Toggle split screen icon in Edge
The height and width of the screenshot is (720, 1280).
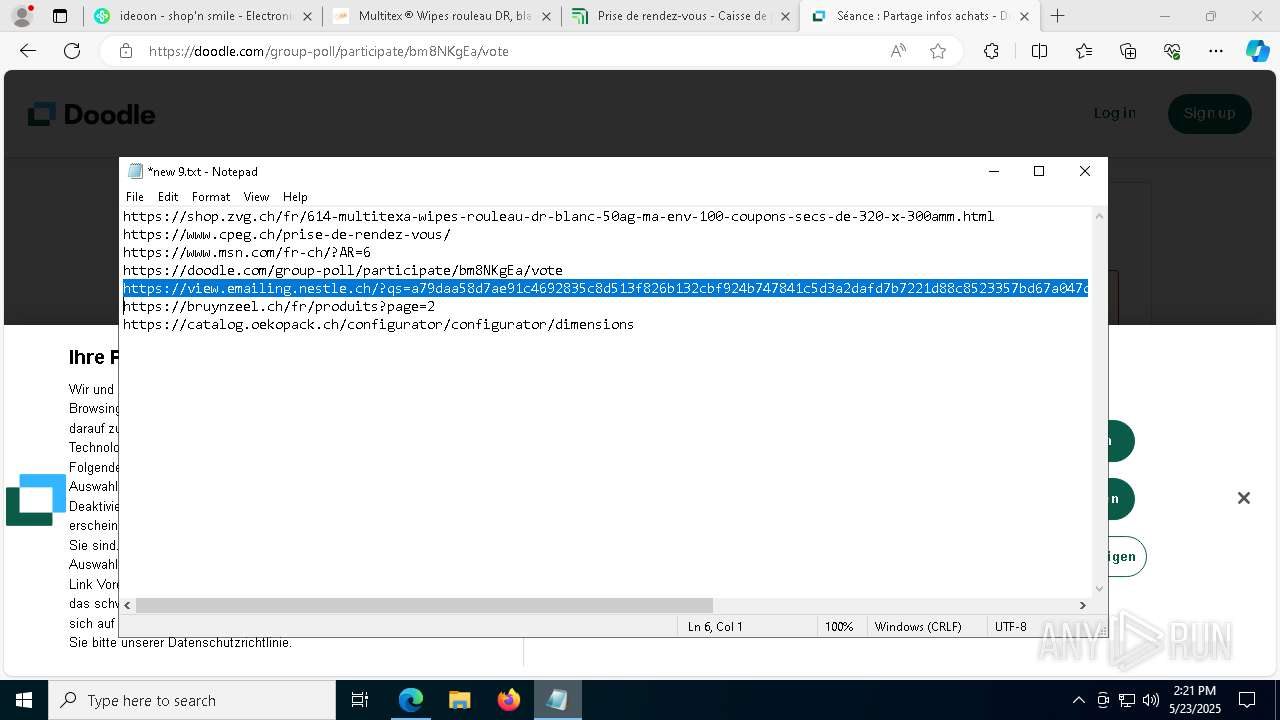click(1039, 51)
